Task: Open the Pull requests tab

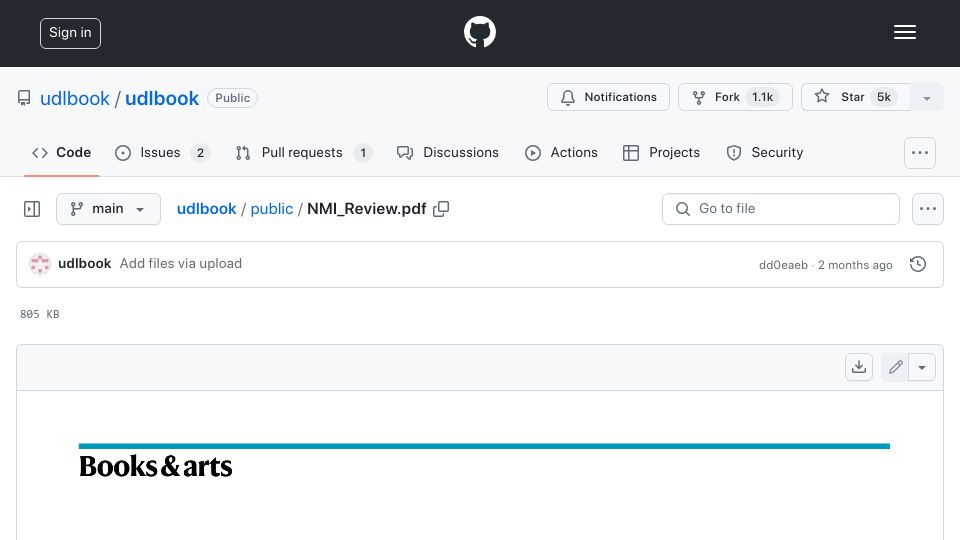Action: point(303,152)
